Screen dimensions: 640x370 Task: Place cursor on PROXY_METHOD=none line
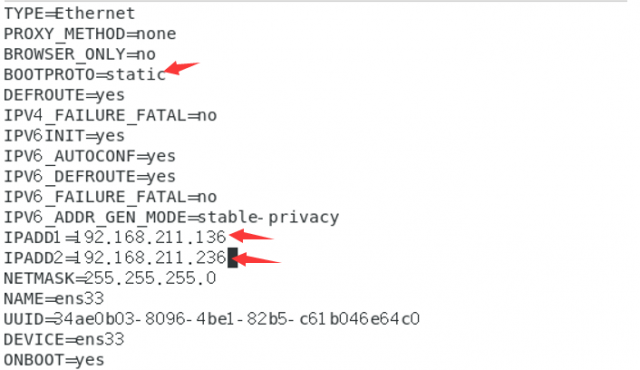tap(90, 34)
